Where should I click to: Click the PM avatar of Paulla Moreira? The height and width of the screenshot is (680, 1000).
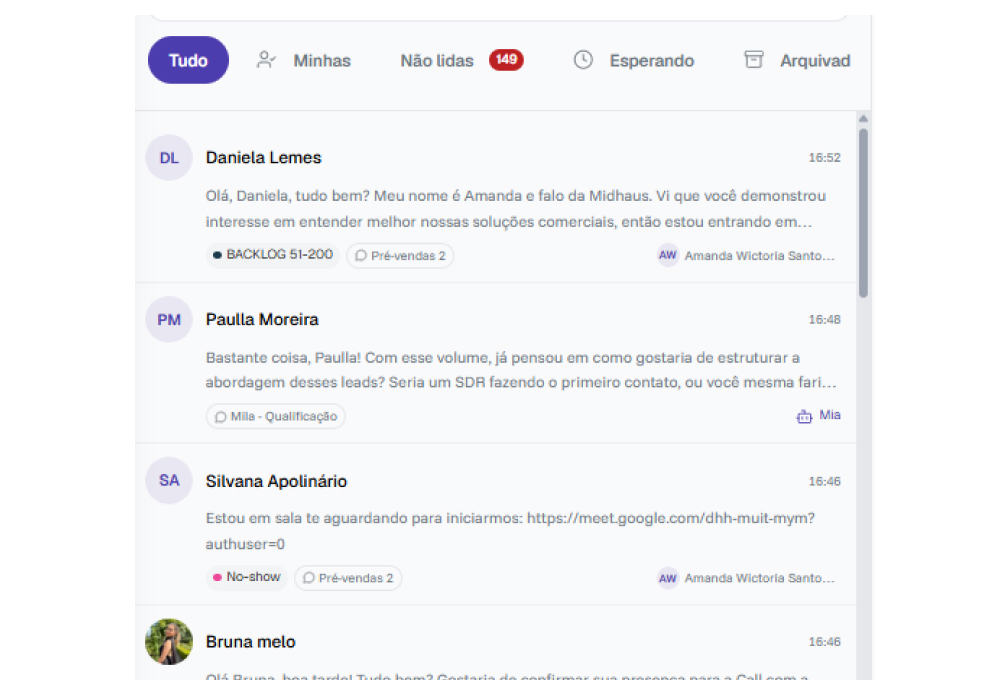tap(169, 320)
